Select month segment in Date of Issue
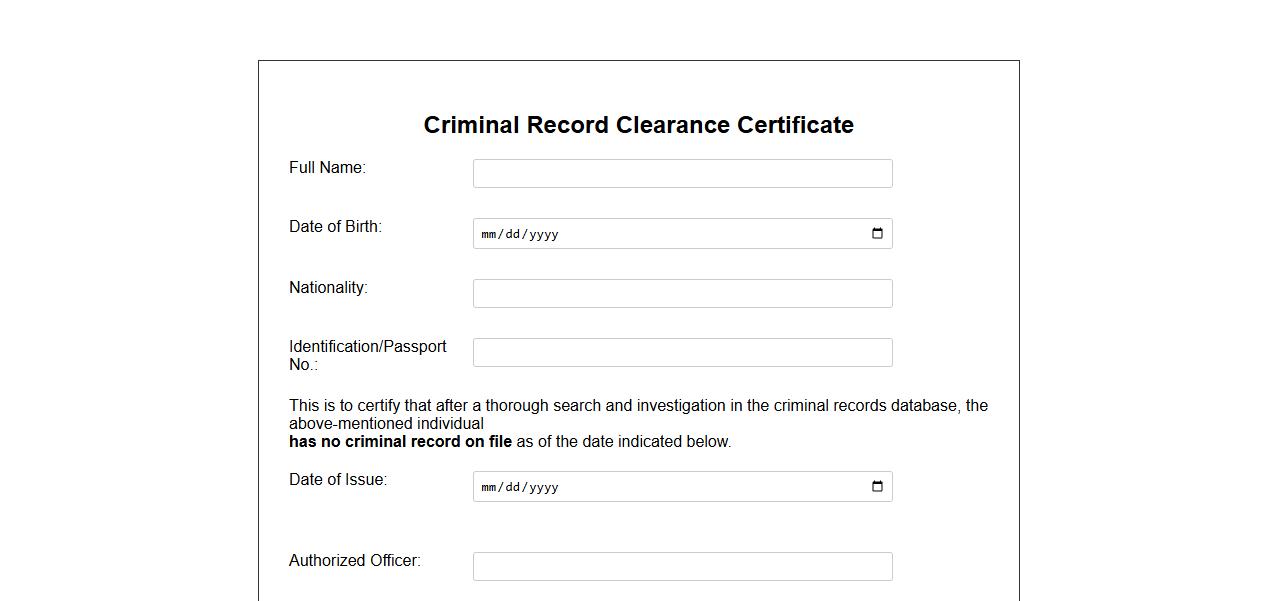 coord(489,487)
